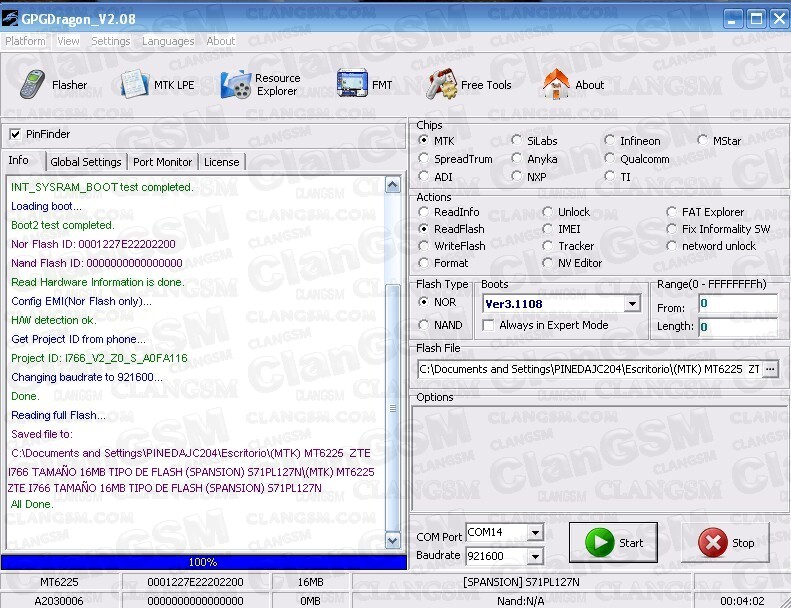Open the Settings menu

pyautogui.click(x=110, y=41)
